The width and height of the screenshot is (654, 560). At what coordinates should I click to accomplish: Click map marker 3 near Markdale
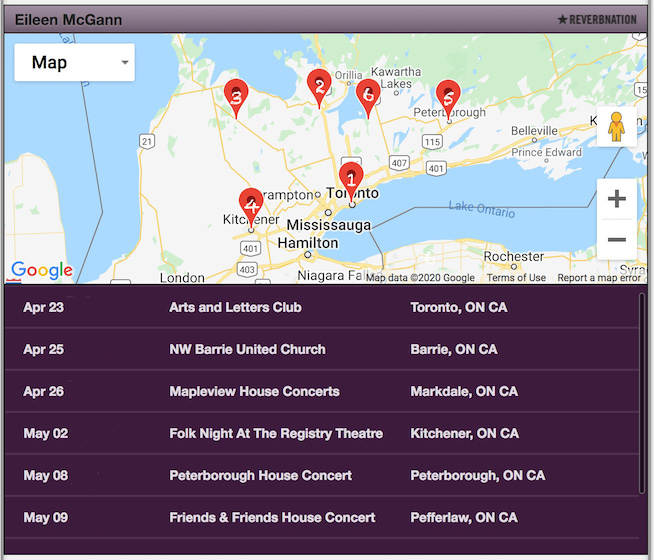[236, 96]
